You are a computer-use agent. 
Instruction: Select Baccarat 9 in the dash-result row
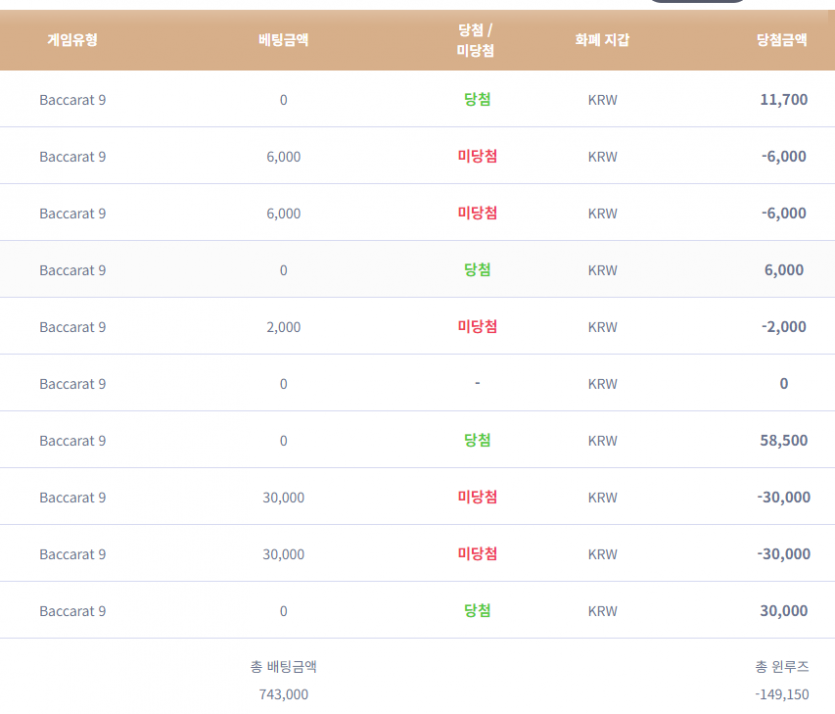(72, 384)
